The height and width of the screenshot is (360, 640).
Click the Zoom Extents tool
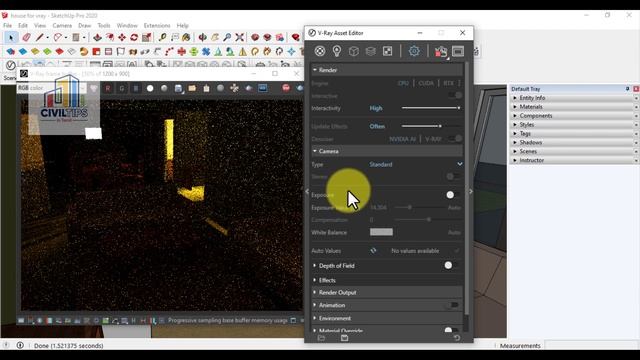pos(240,38)
